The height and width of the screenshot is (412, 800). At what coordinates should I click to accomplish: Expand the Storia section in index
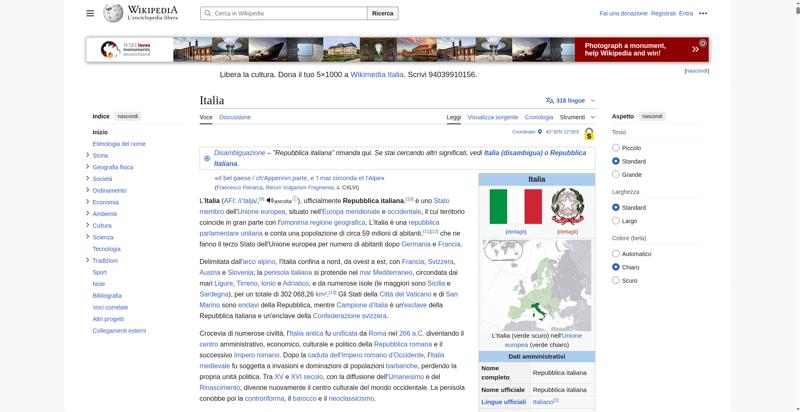click(x=88, y=155)
